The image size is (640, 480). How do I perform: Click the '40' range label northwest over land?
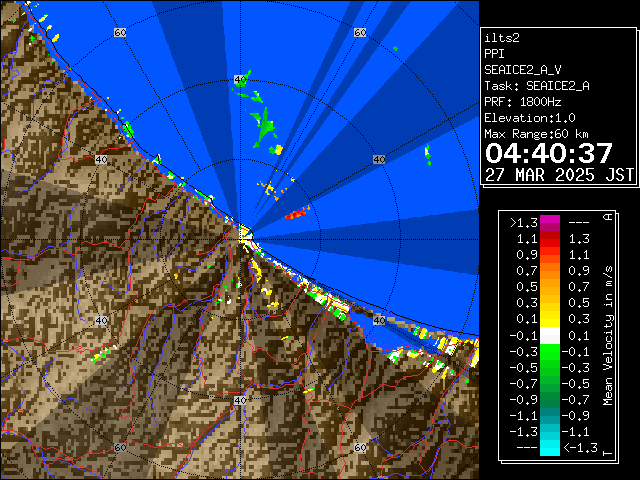pos(101,160)
